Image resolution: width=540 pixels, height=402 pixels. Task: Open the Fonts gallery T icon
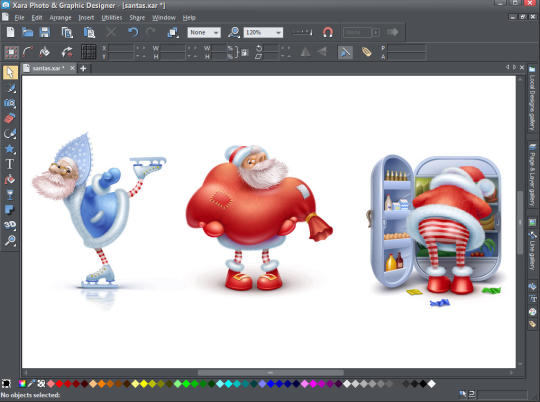point(532,299)
